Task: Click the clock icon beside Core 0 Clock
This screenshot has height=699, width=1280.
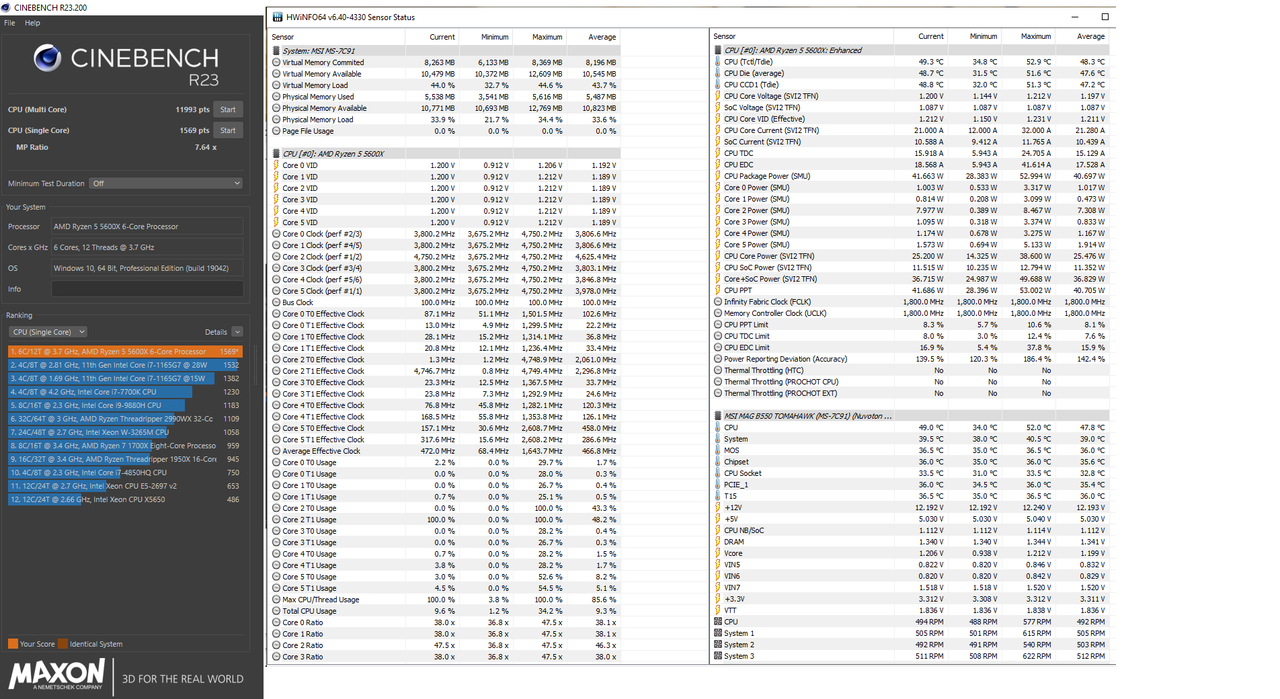Action: pyautogui.click(x=276, y=234)
